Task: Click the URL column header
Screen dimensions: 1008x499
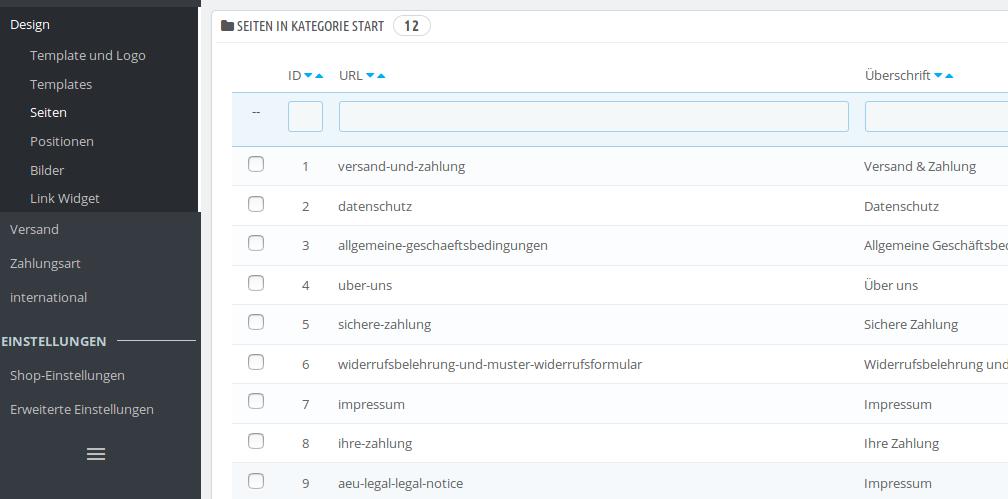Action: 351,76
